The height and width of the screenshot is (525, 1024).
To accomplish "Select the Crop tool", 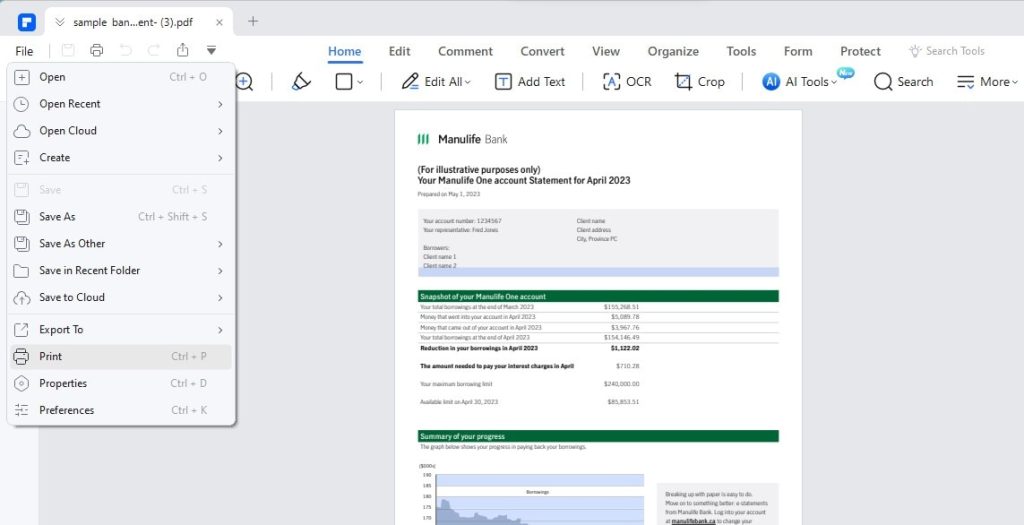I will (700, 82).
